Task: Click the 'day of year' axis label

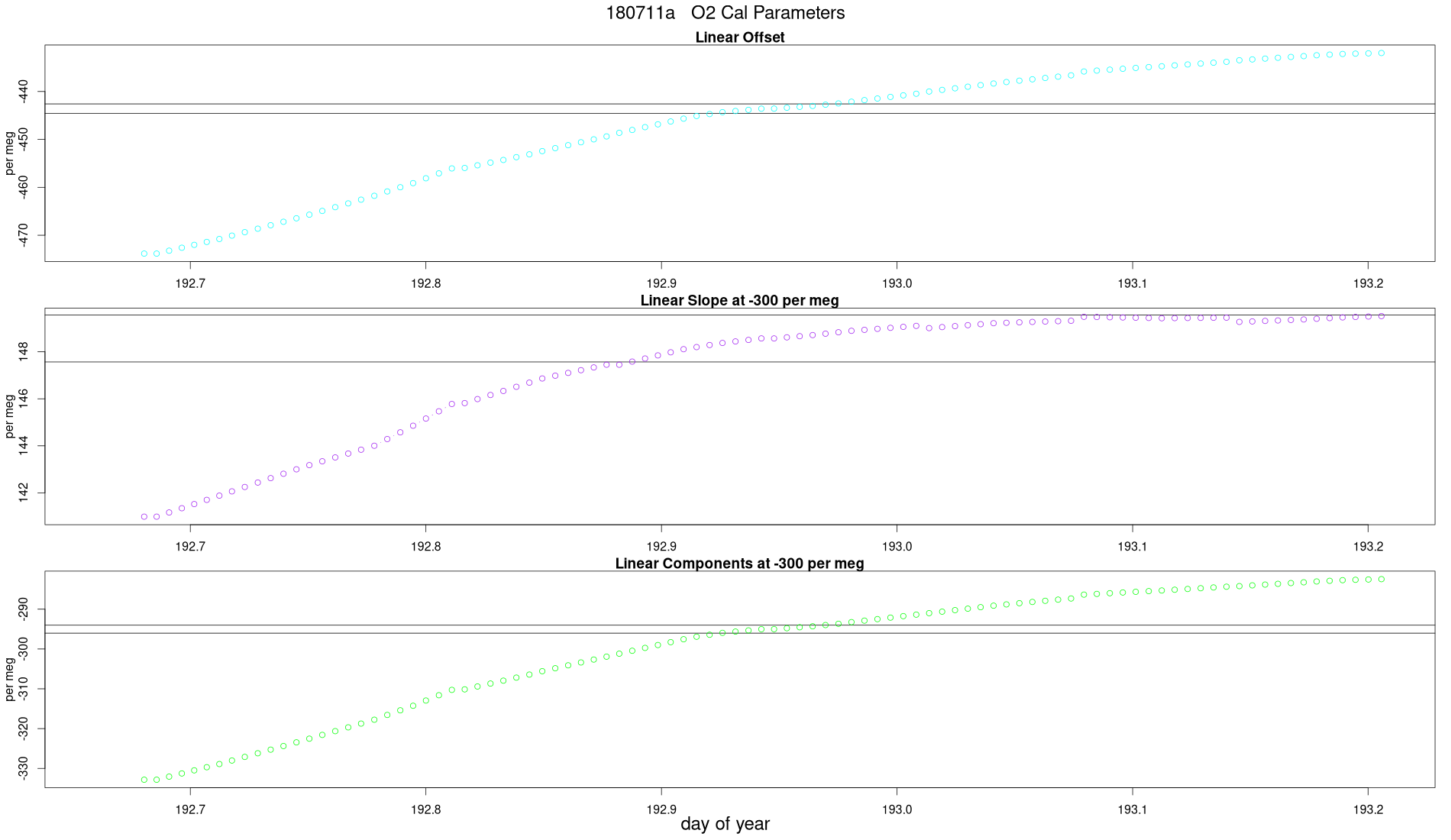Action: (725, 824)
